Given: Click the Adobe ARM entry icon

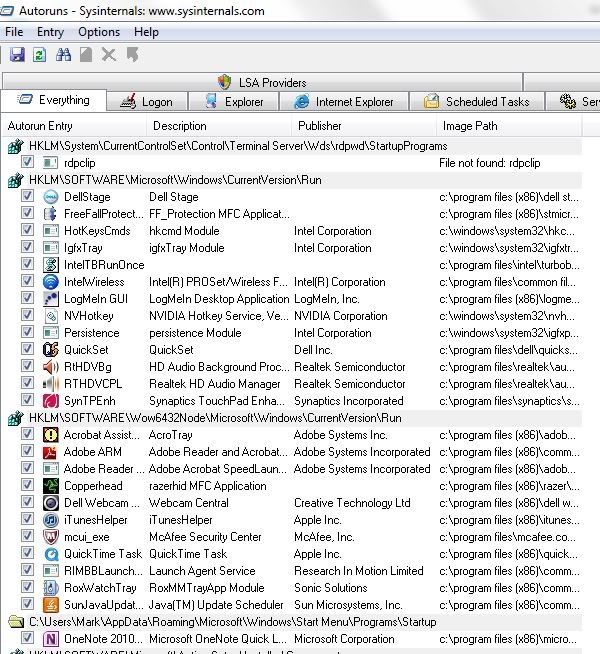Looking at the screenshot, I should 51,452.
